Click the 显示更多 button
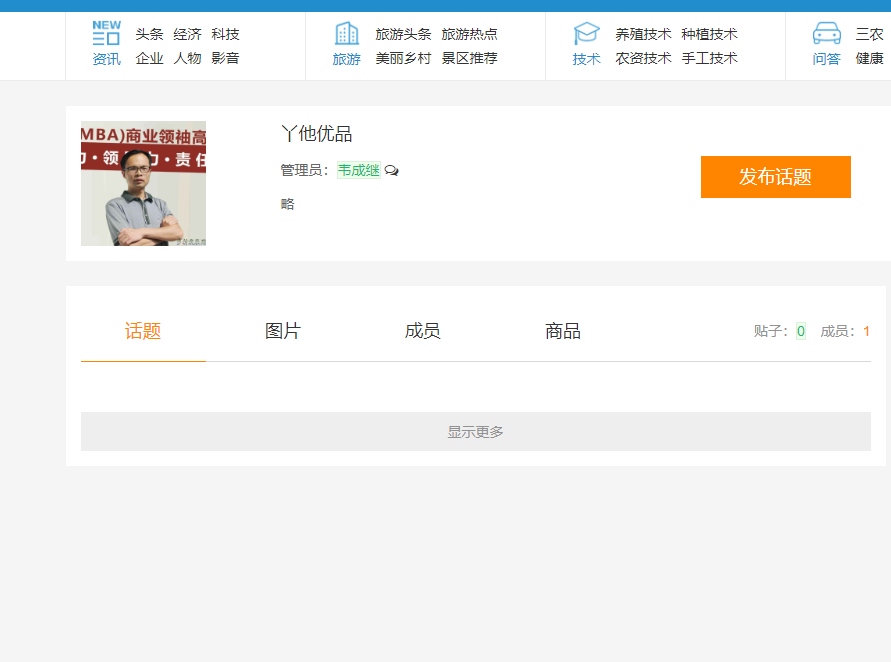 [x=475, y=432]
